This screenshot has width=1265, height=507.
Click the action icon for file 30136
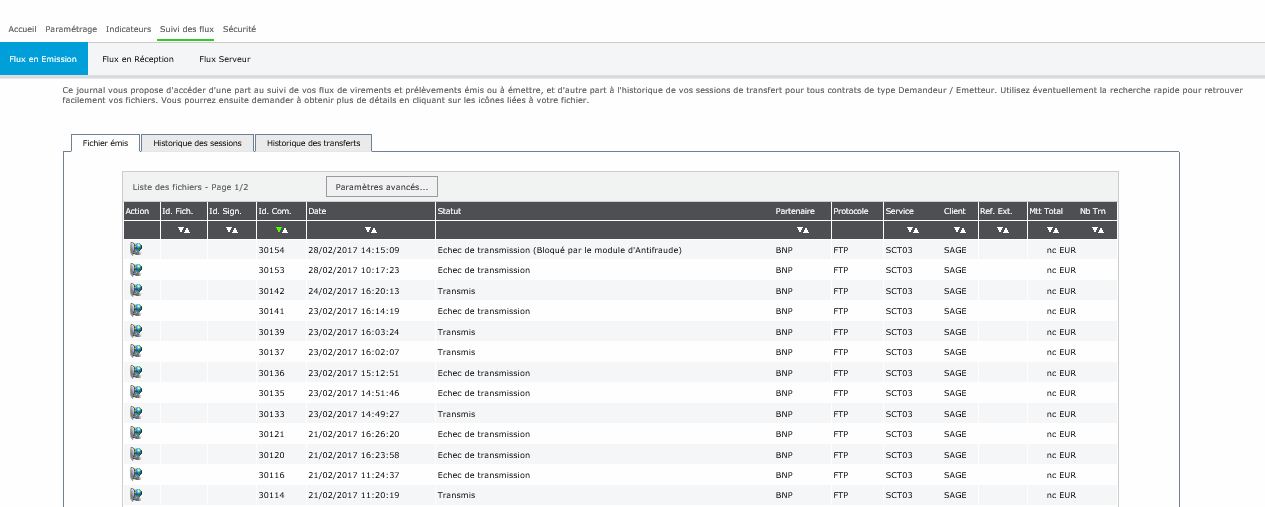135,372
